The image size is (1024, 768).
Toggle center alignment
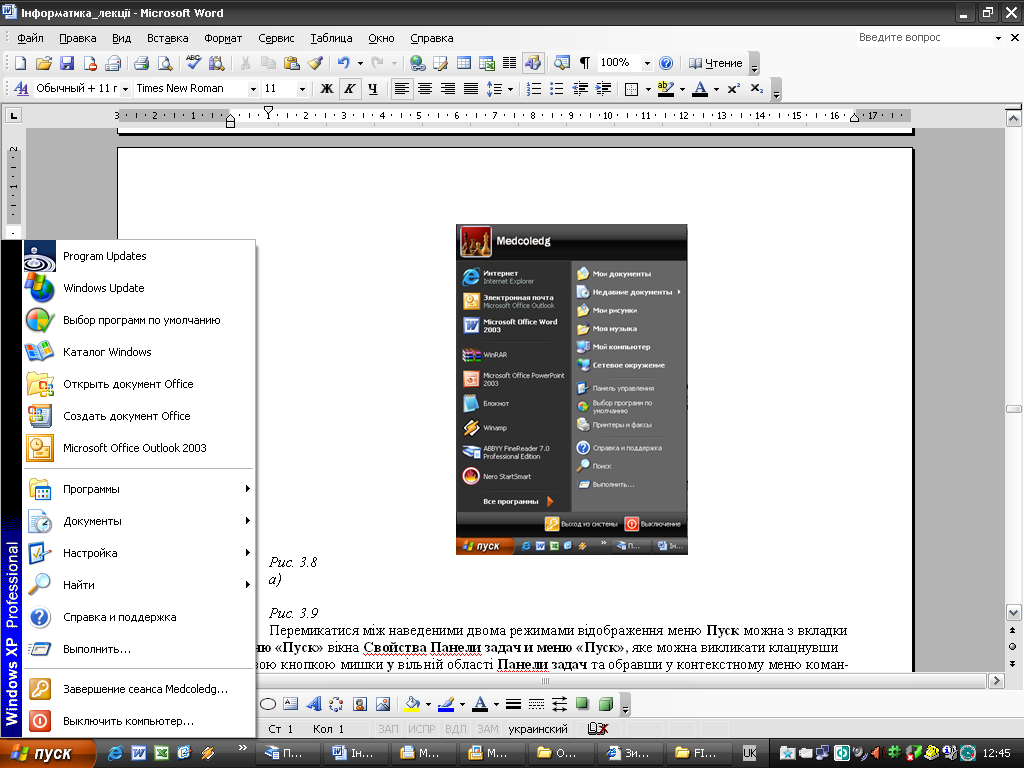coord(424,89)
